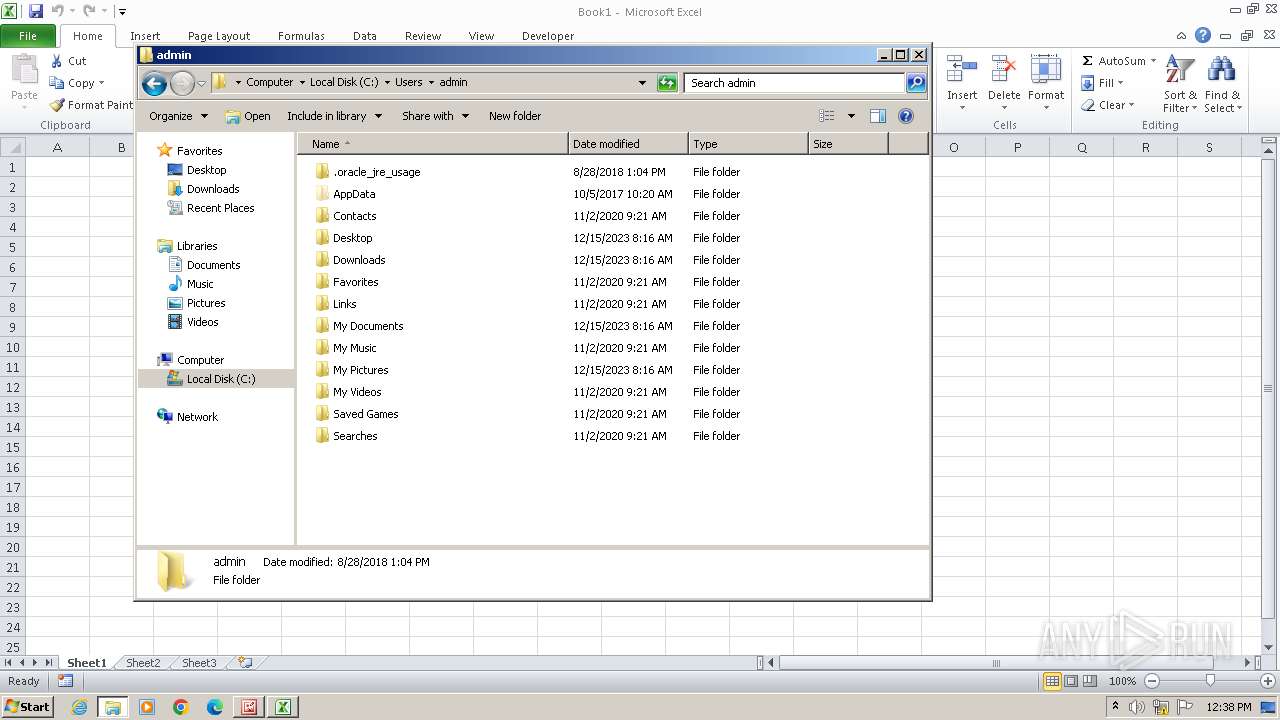Open the AutoSum dropdown arrow
The image size is (1280, 720).
(1153, 61)
